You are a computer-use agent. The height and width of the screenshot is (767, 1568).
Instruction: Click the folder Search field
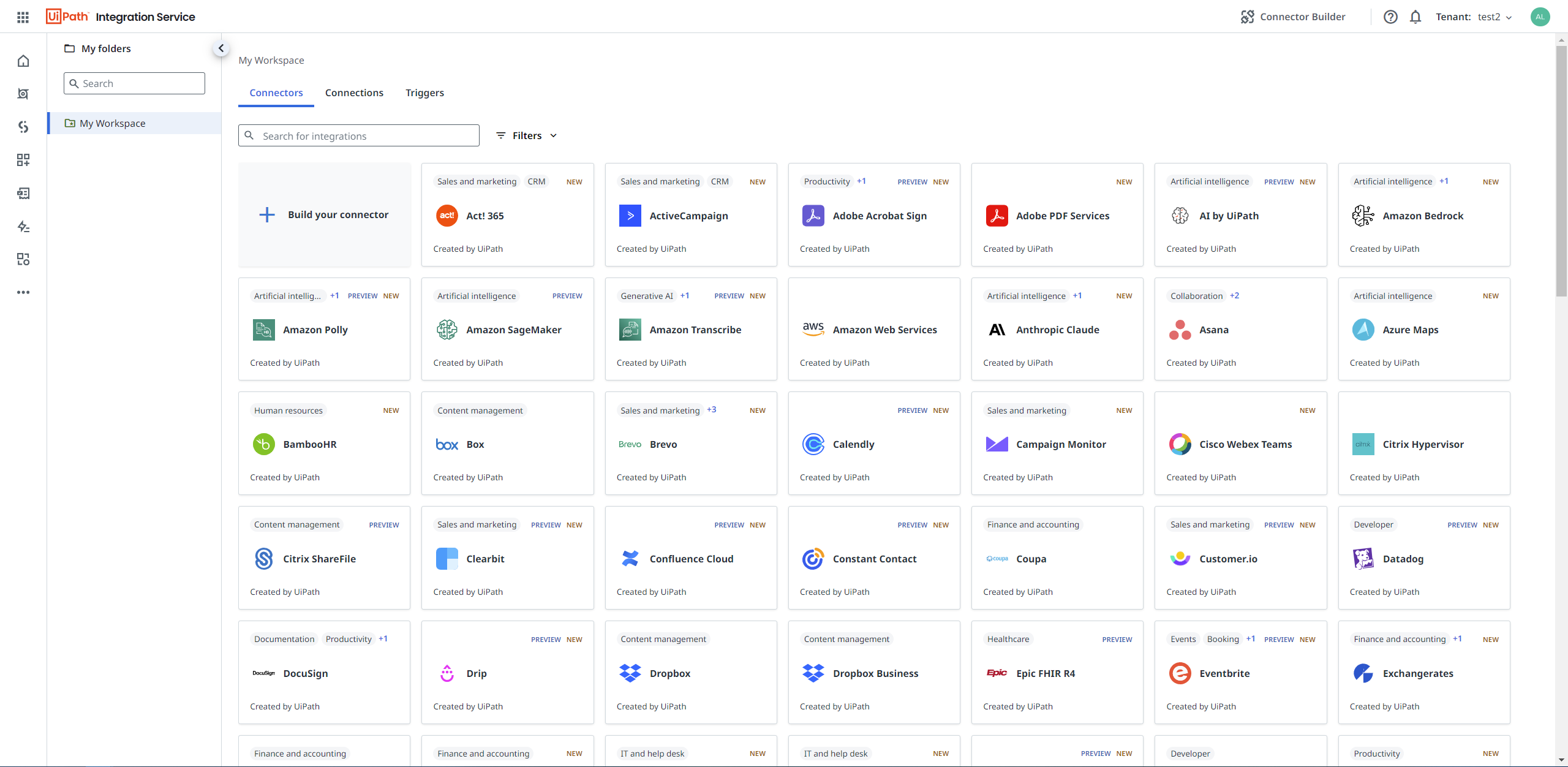tap(134, 83)
